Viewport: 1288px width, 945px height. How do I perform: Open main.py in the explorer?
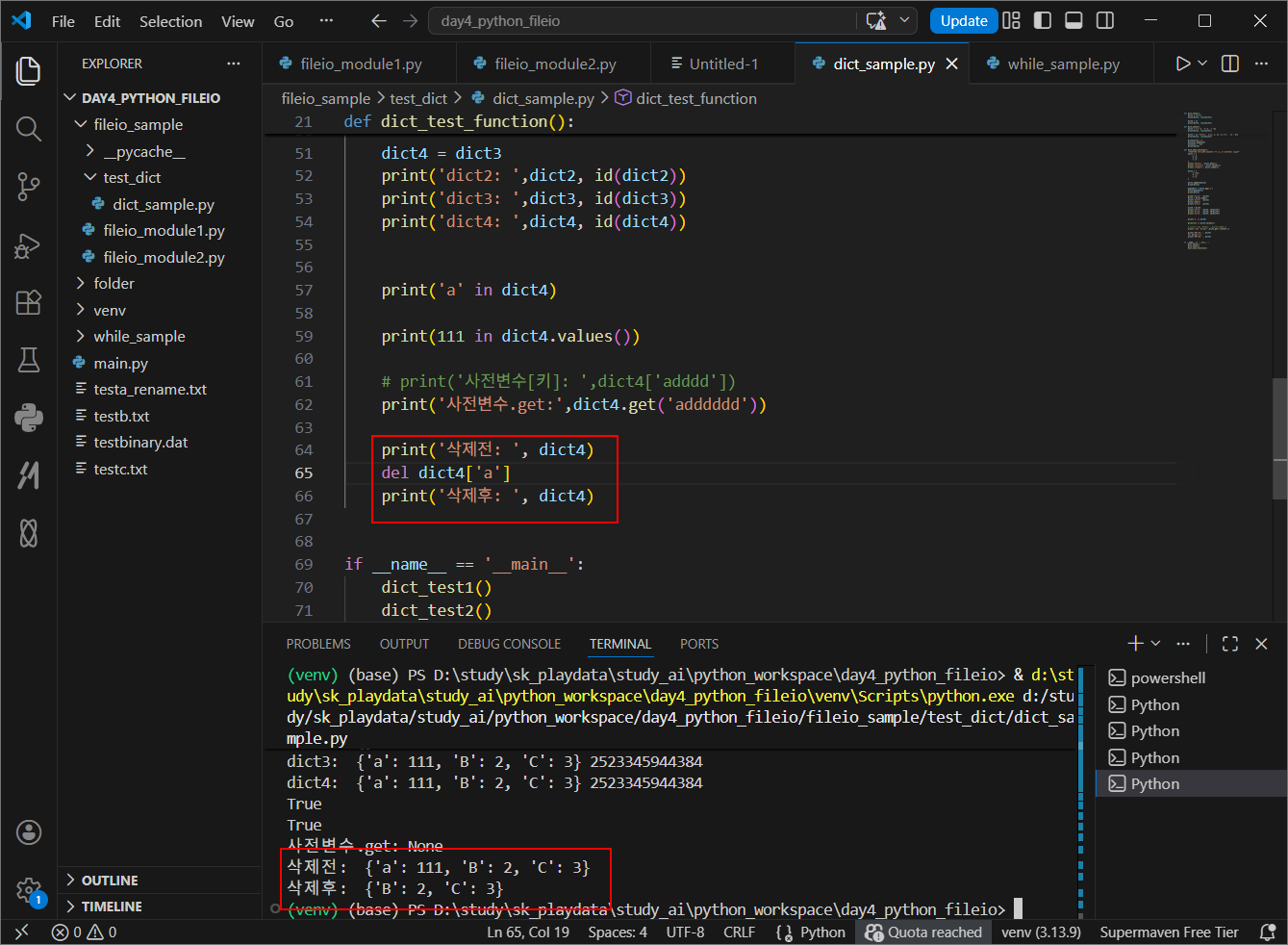[160, 363]
